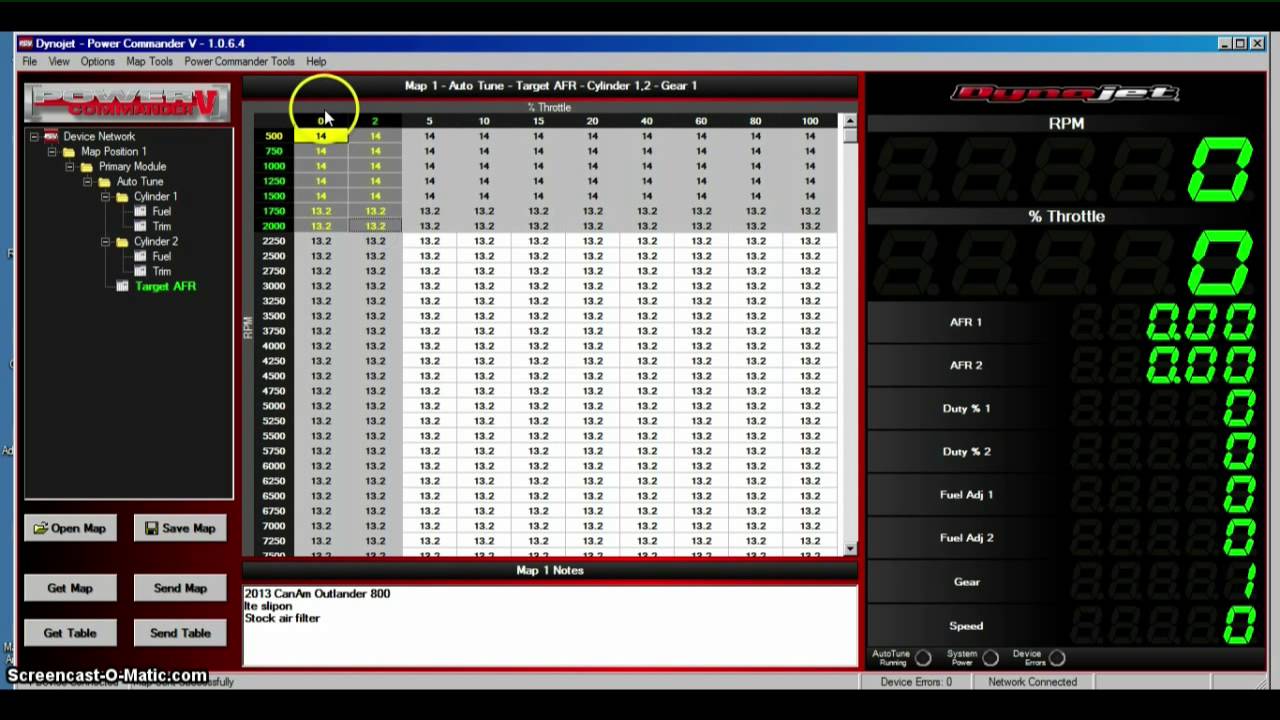
Task: Click the Cylinder 1 folder icon
Action: point(122,197)
